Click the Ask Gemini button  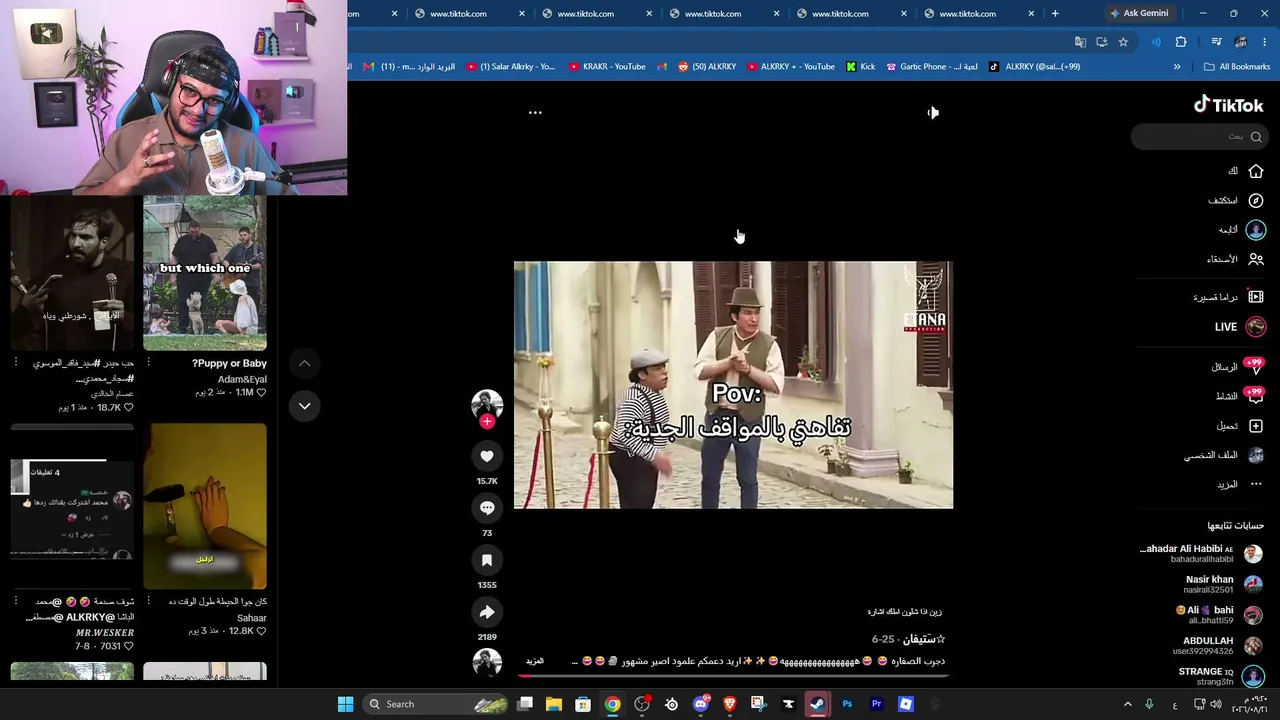click(x=1139, y=14)
